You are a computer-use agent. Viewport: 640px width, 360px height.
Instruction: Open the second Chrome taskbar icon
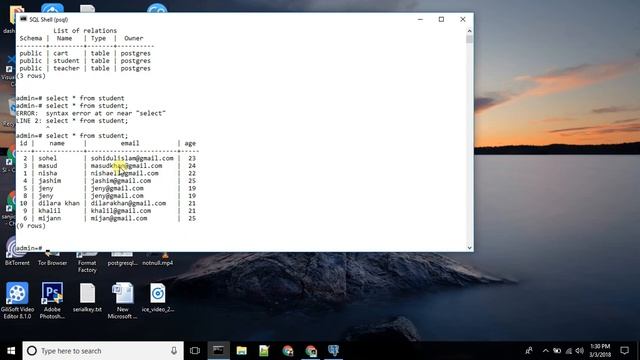click(311, 351)
